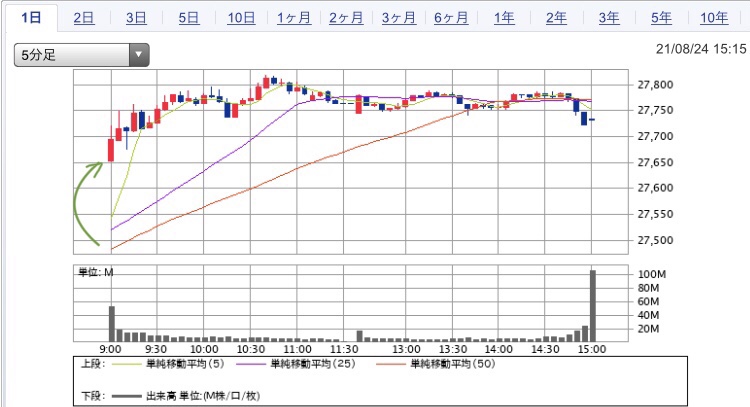
Task: Click the 40M volume axis label
Action: (649, 315)
